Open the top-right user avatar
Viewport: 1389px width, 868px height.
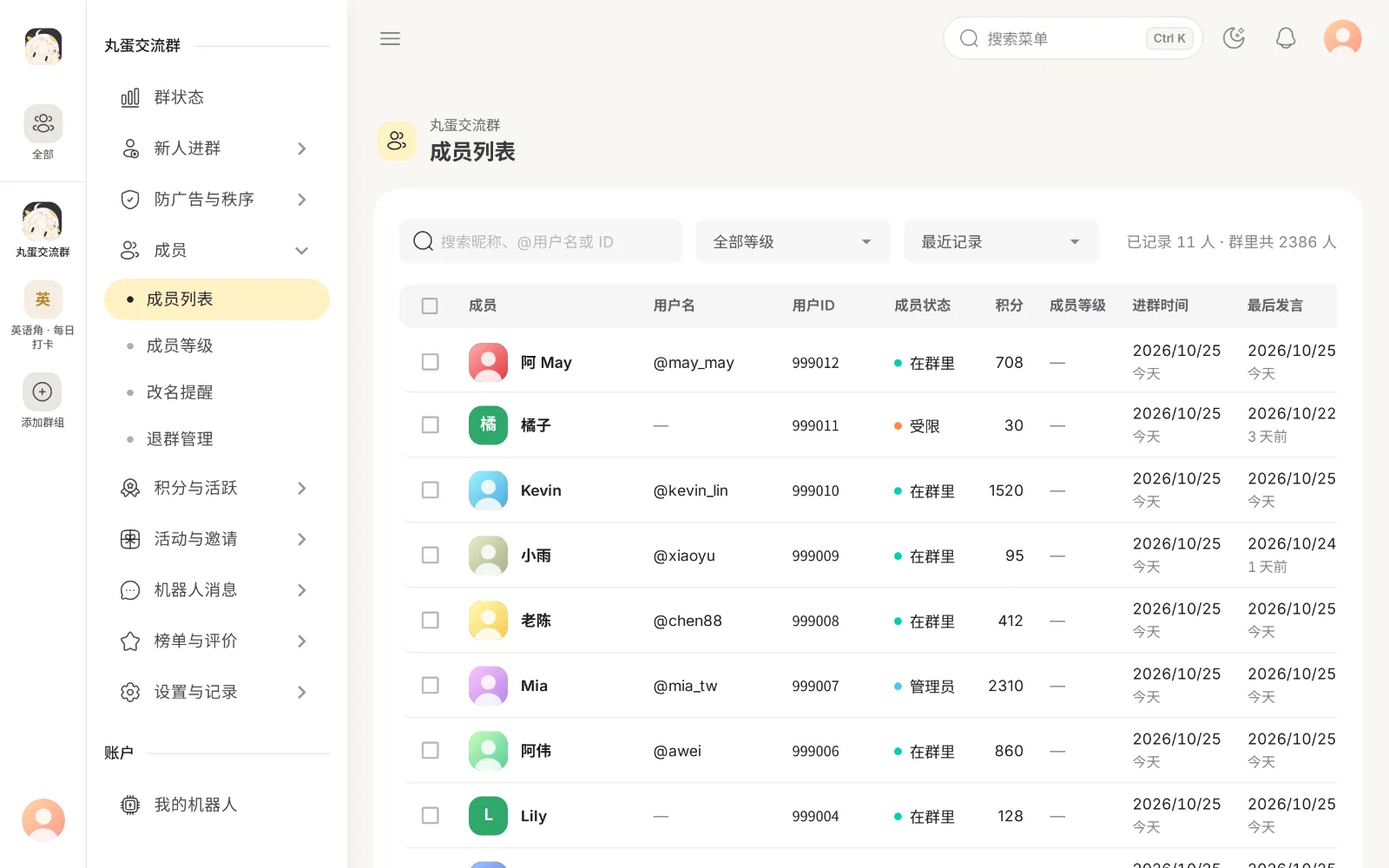coord(1342,38)
